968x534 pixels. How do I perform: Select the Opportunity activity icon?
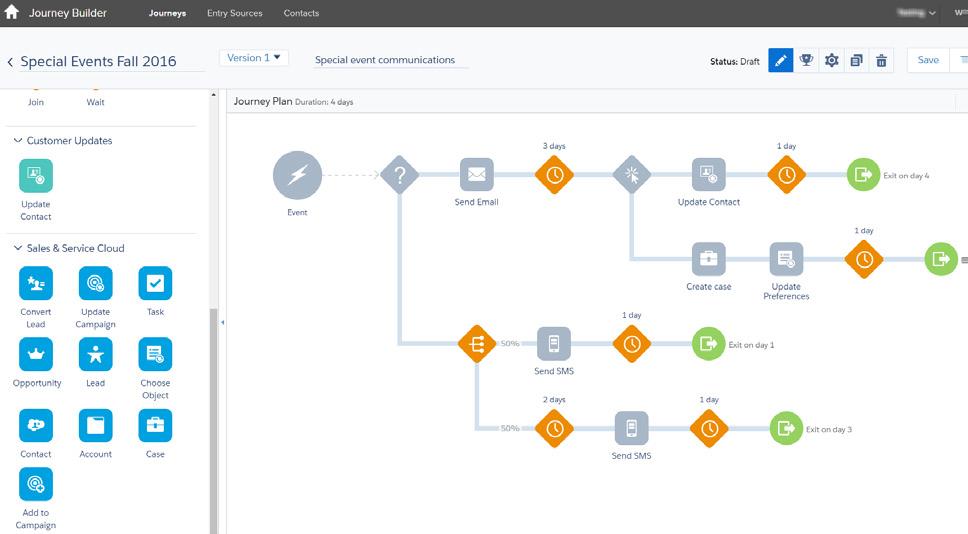point(36,354)
